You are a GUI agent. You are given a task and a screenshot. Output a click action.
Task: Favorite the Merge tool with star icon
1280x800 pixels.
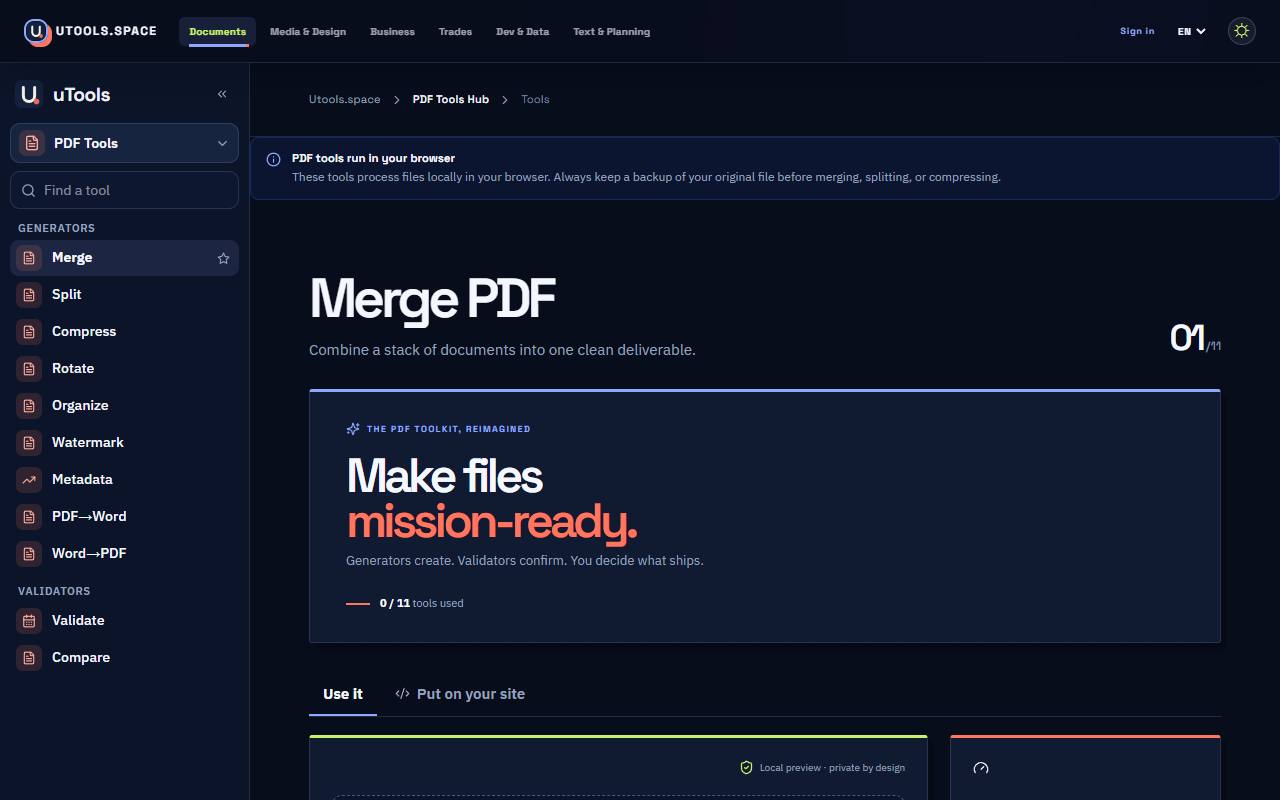pos(223,258)
